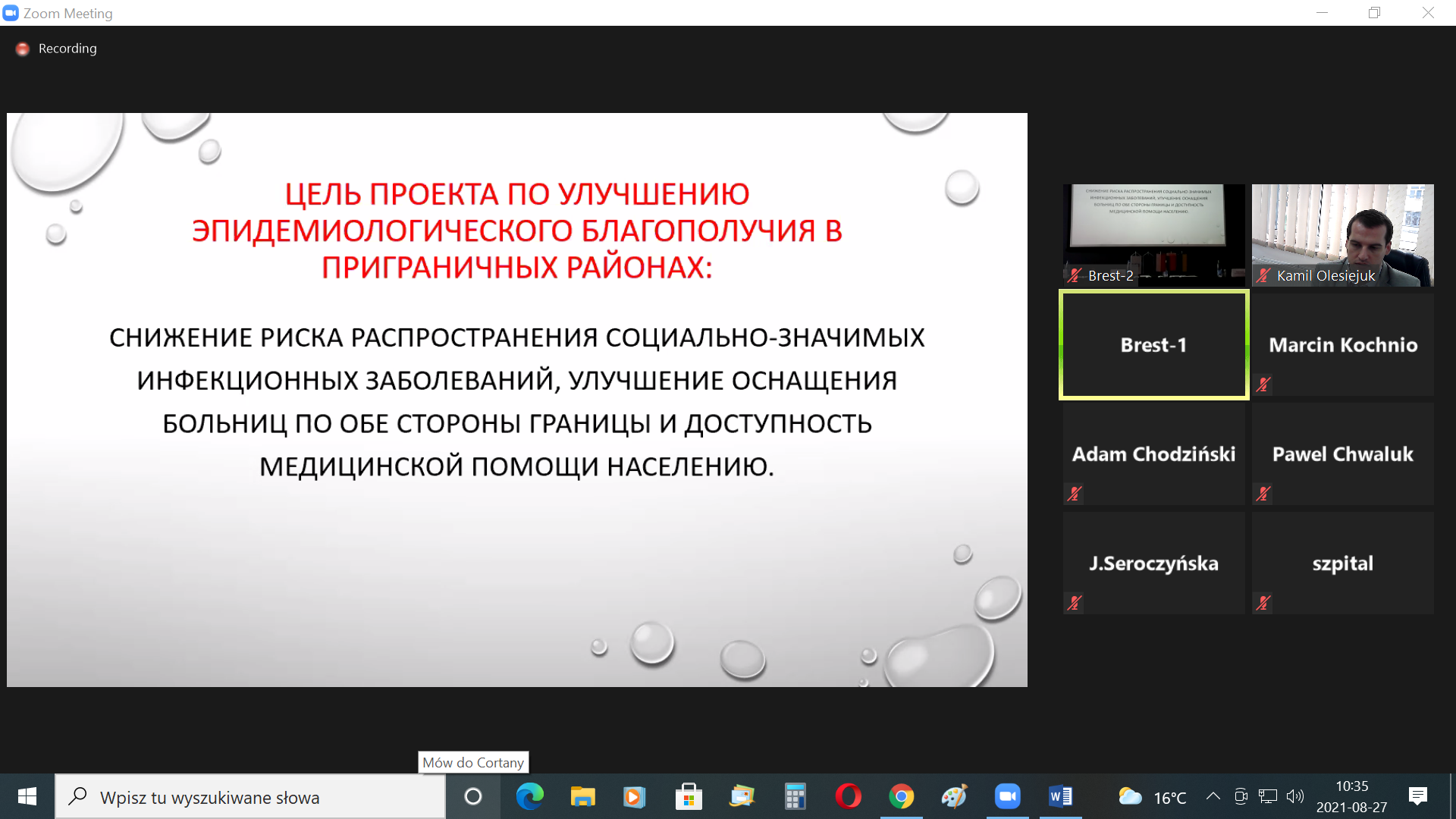The height and width of the screenshot is (819, 1456).
Task: Click the highlighted Brest-1 participant tile
Action: click(x=1153, y=344)
